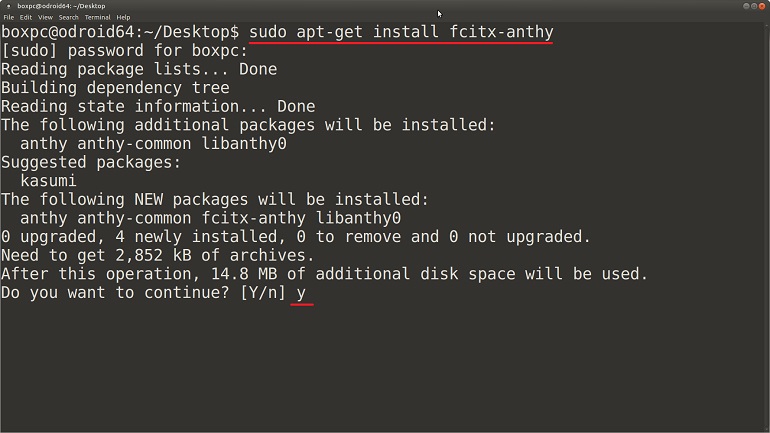Maximize the terminal window

(754, 6)
